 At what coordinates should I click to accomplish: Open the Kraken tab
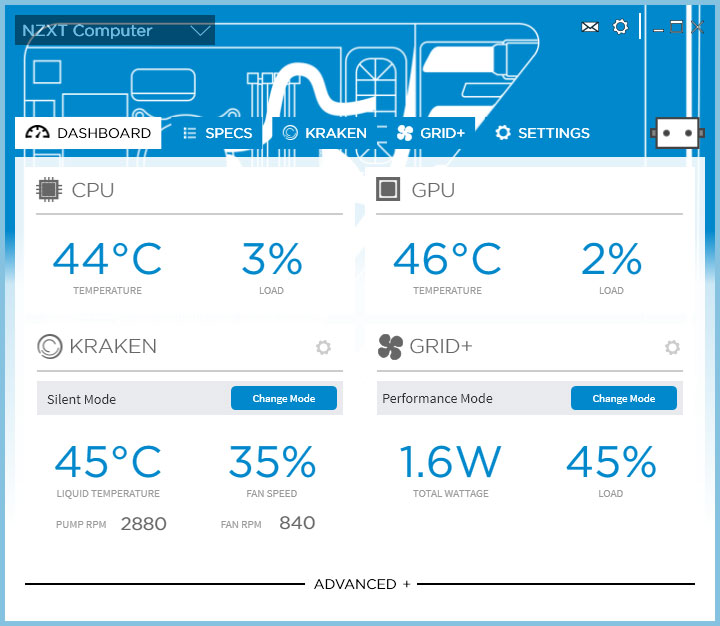[x=324, y=133]
